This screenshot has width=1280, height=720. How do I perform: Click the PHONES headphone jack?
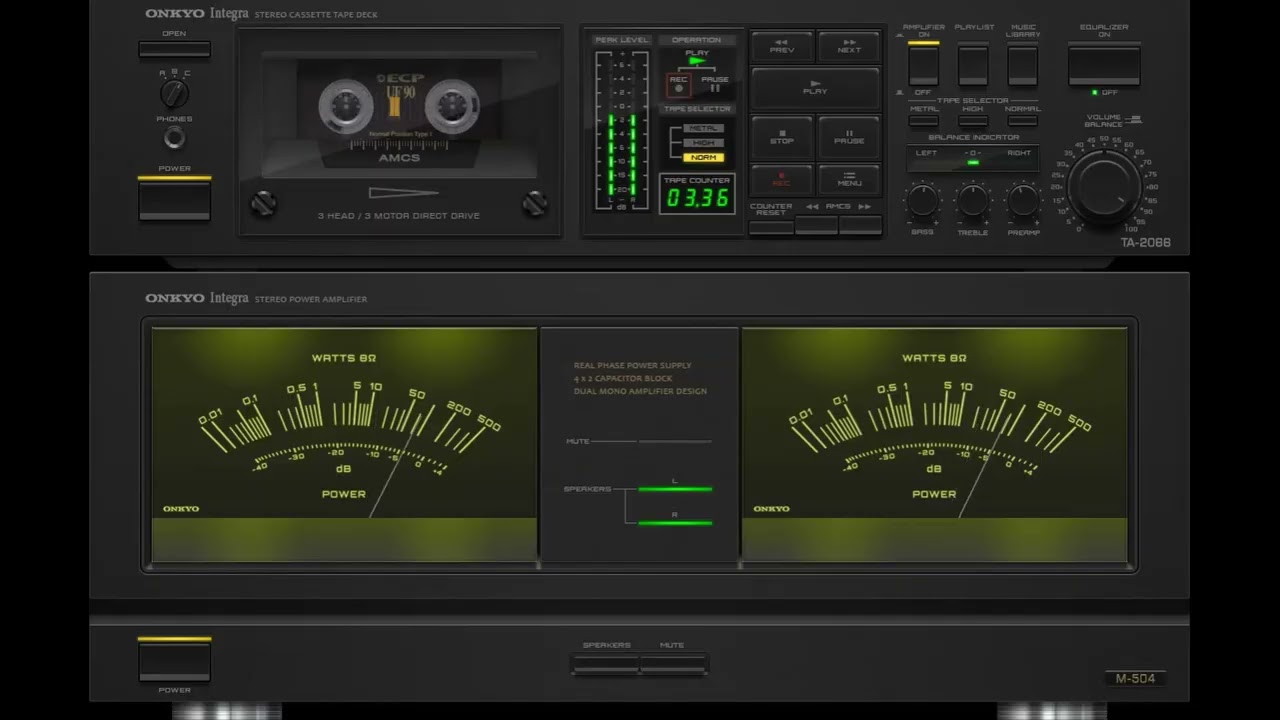tap(174, 138)
